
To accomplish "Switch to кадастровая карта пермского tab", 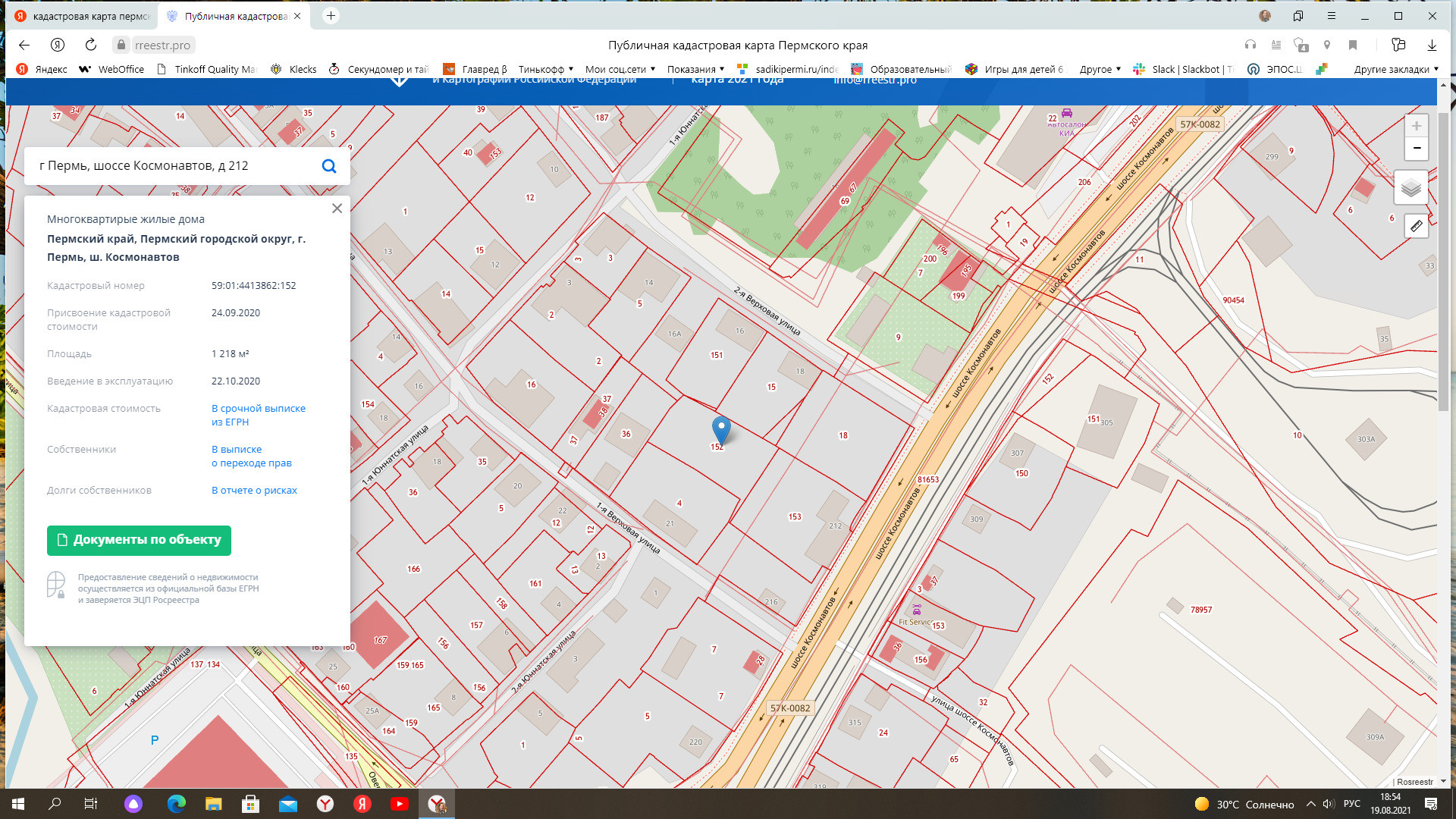I will tap(83, 16).
